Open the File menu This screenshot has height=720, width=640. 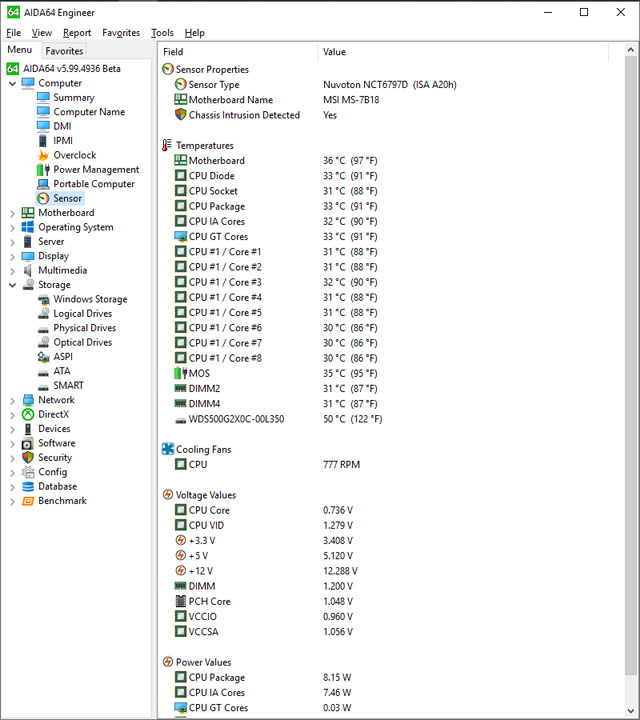(13, 33)
